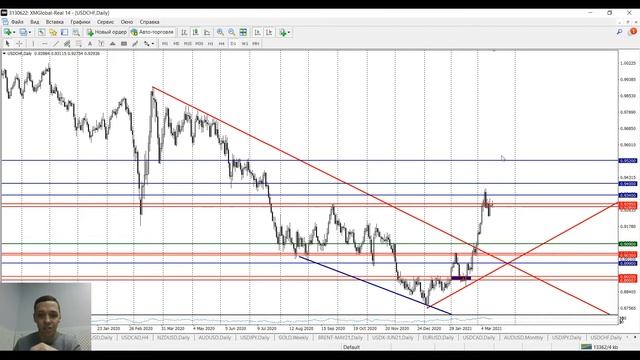
Task: Open the profiles icon
Action: [x=23, y=32]
